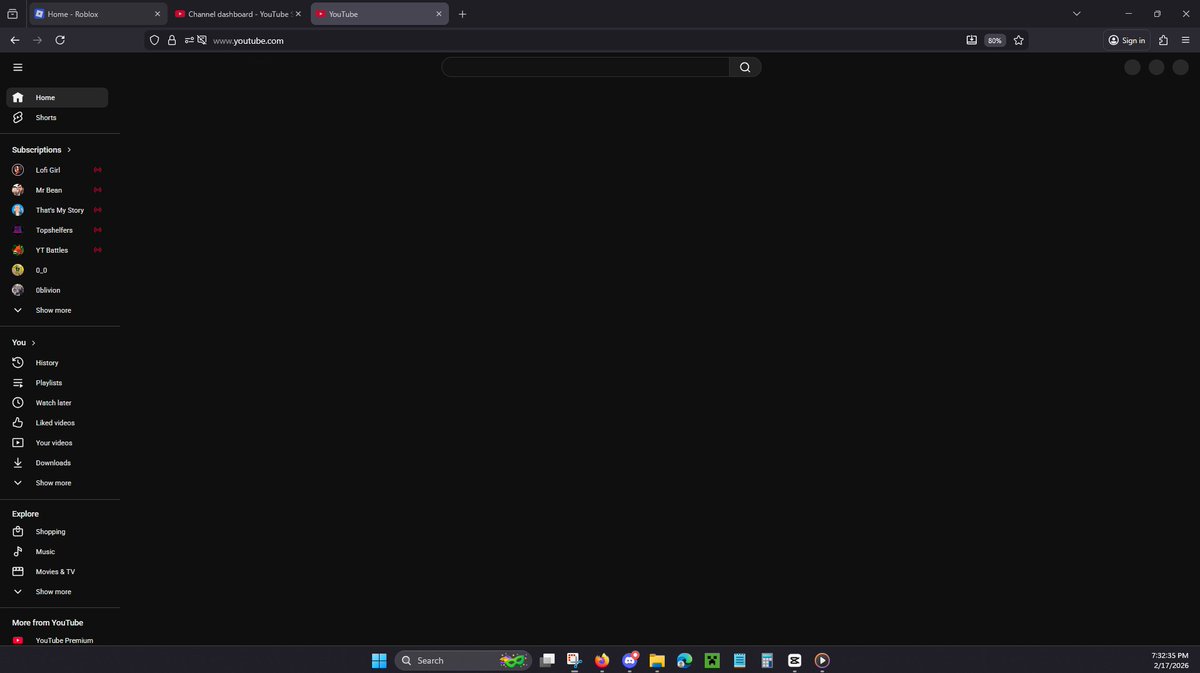Click the Windows taskbar Search box

click(462, 660)
